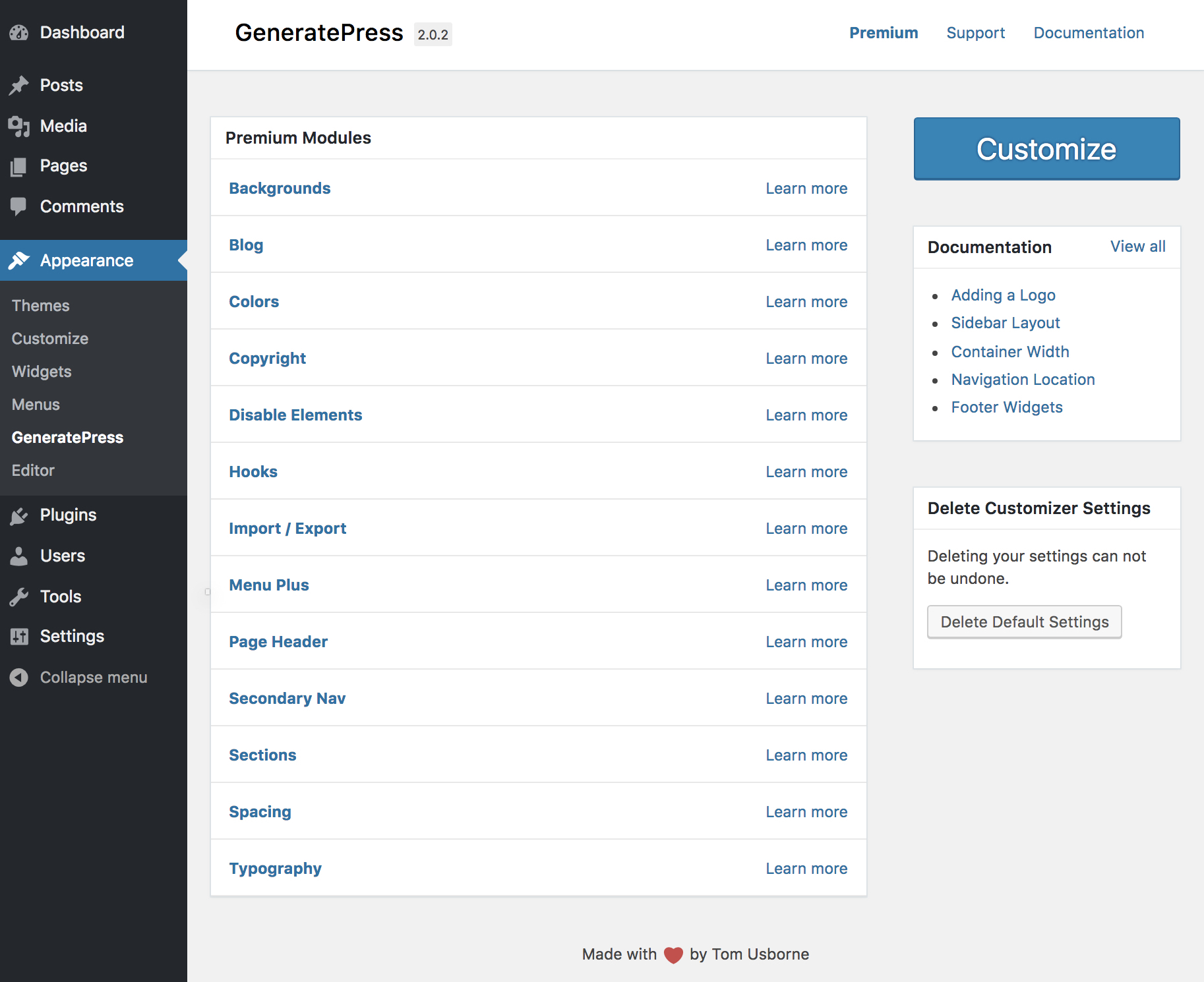Click the Appearance paintbrush icon
Screen dimensions: 1204x982
pyautogui.click(x=19, y=260)
